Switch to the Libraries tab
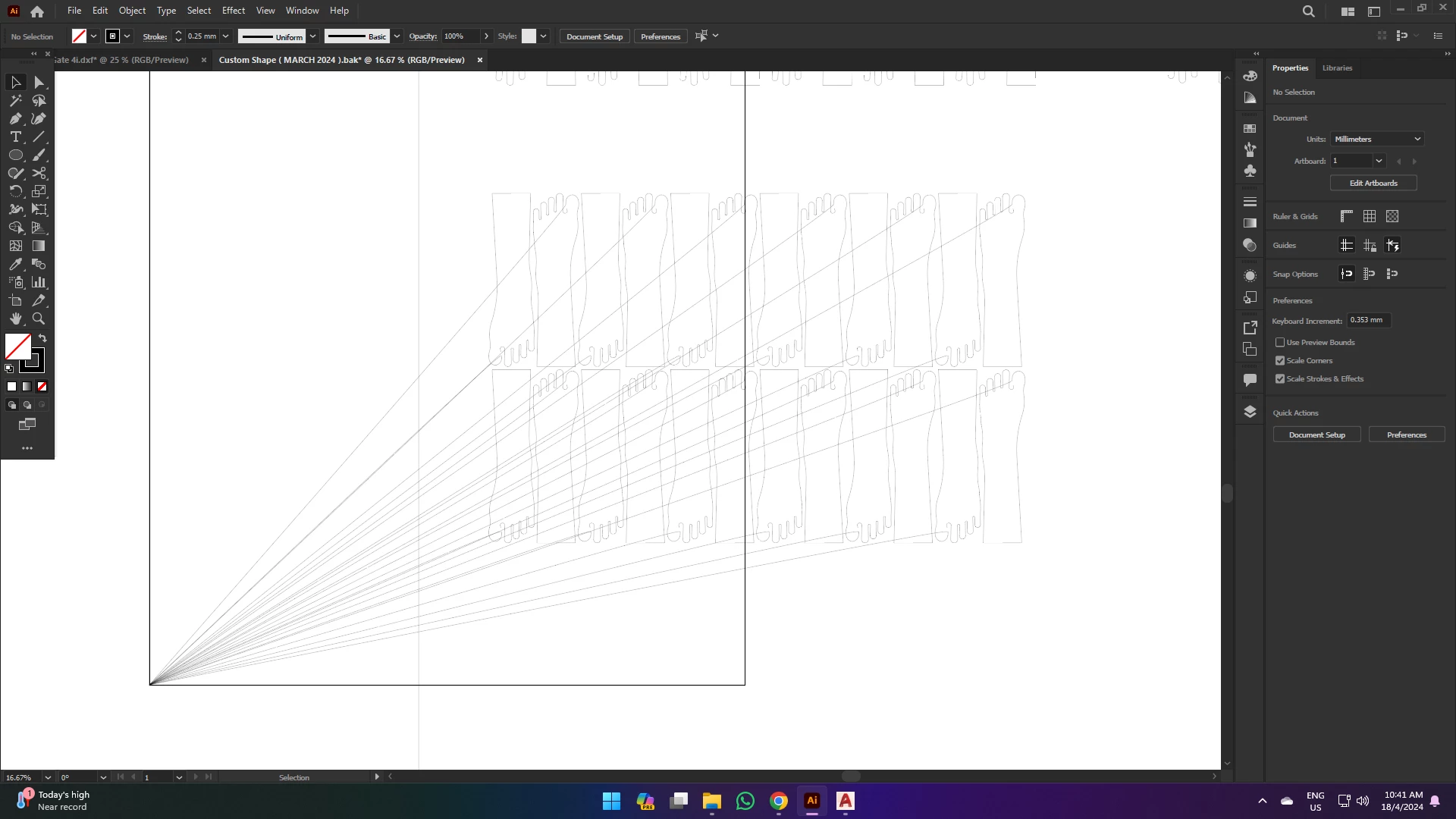1456x819 pixels. (x=1336, y=67)
